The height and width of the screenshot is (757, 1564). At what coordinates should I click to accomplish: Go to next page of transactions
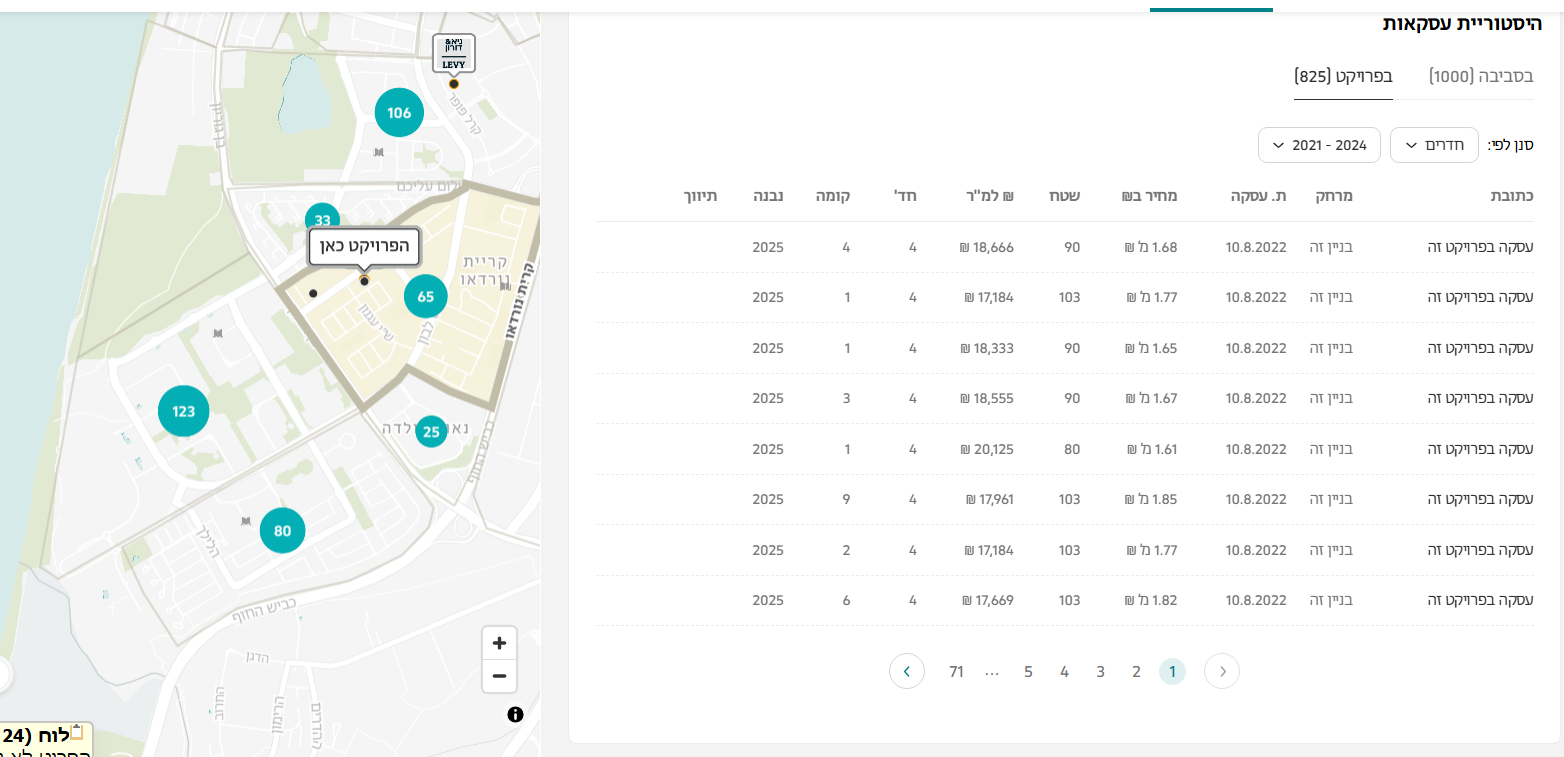[x=906, y=671]
